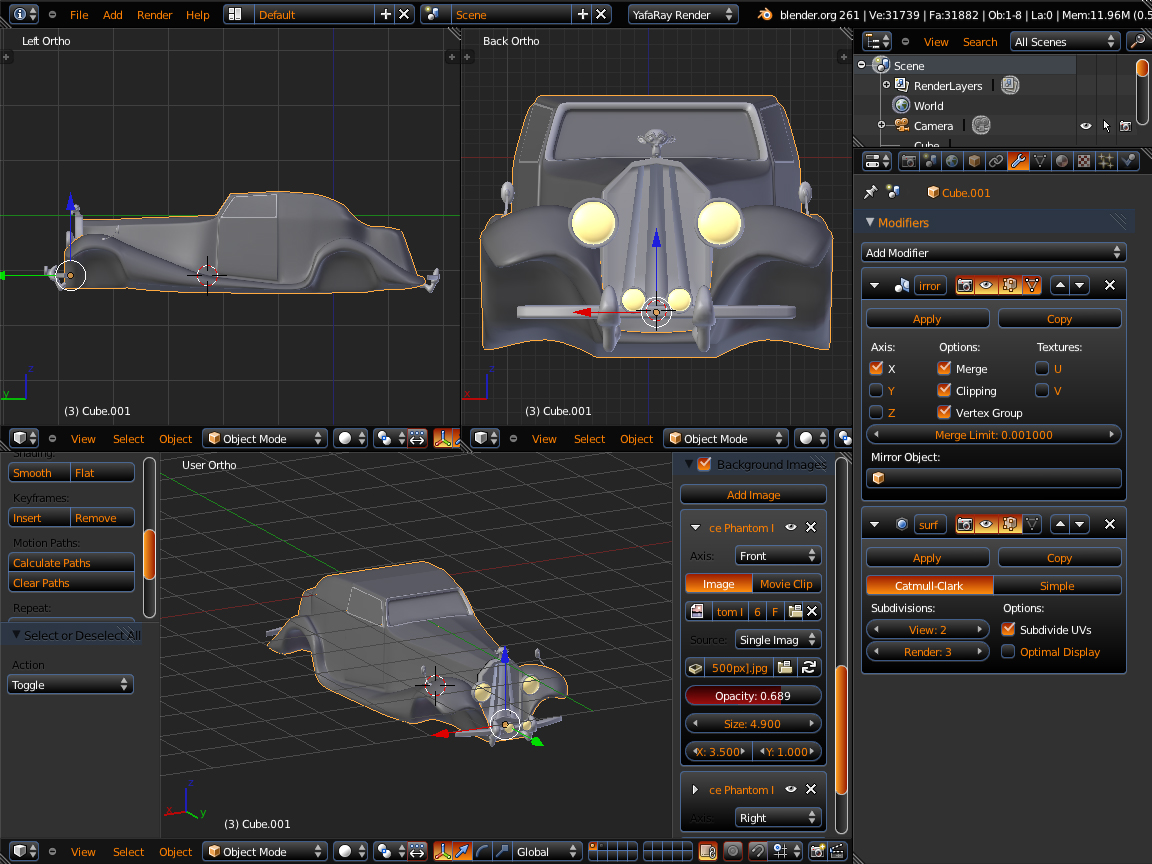Move the Mirror modifier down in stack

tap(1079, 285)
